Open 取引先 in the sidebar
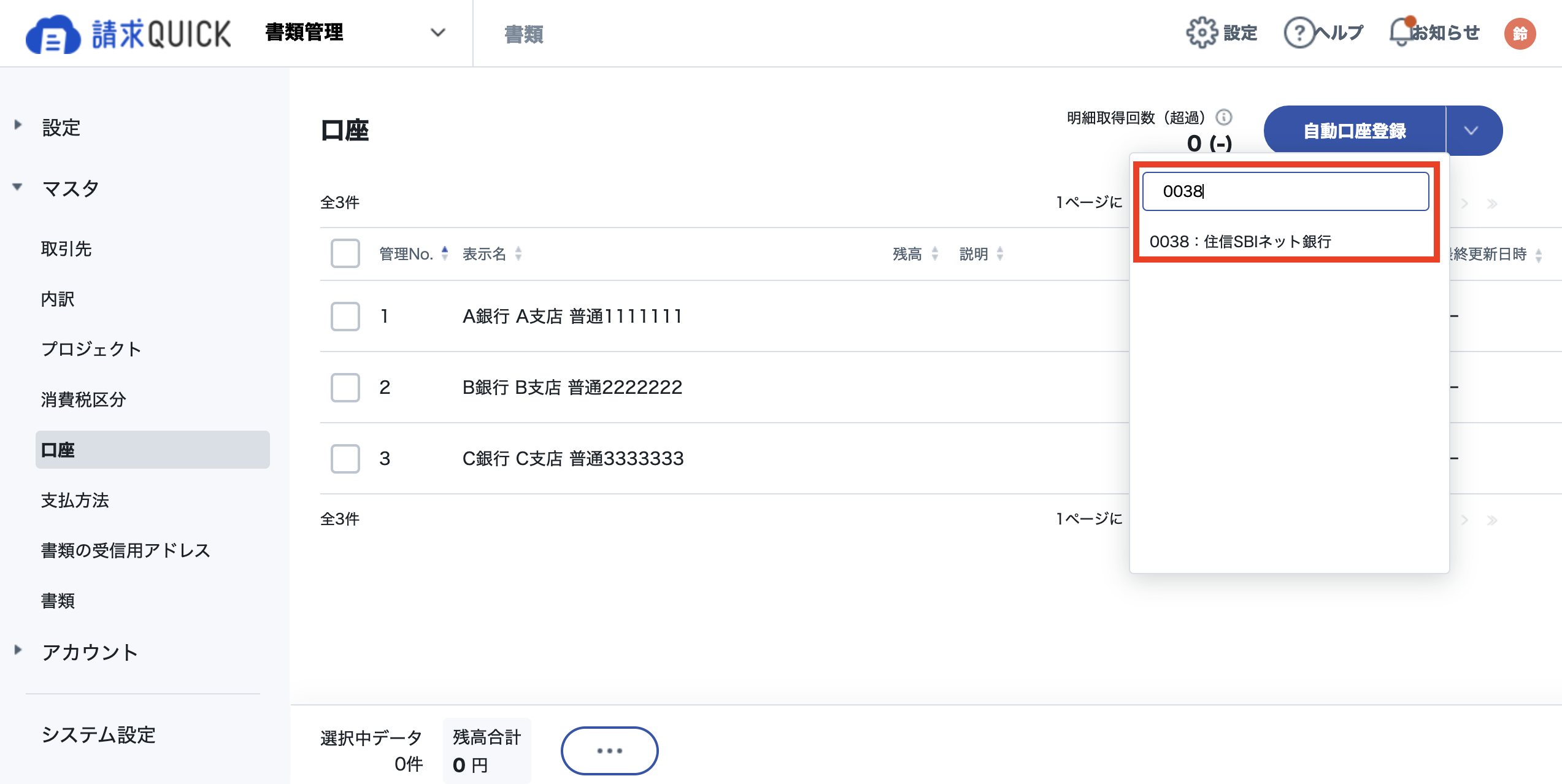 tap(66, 248)
